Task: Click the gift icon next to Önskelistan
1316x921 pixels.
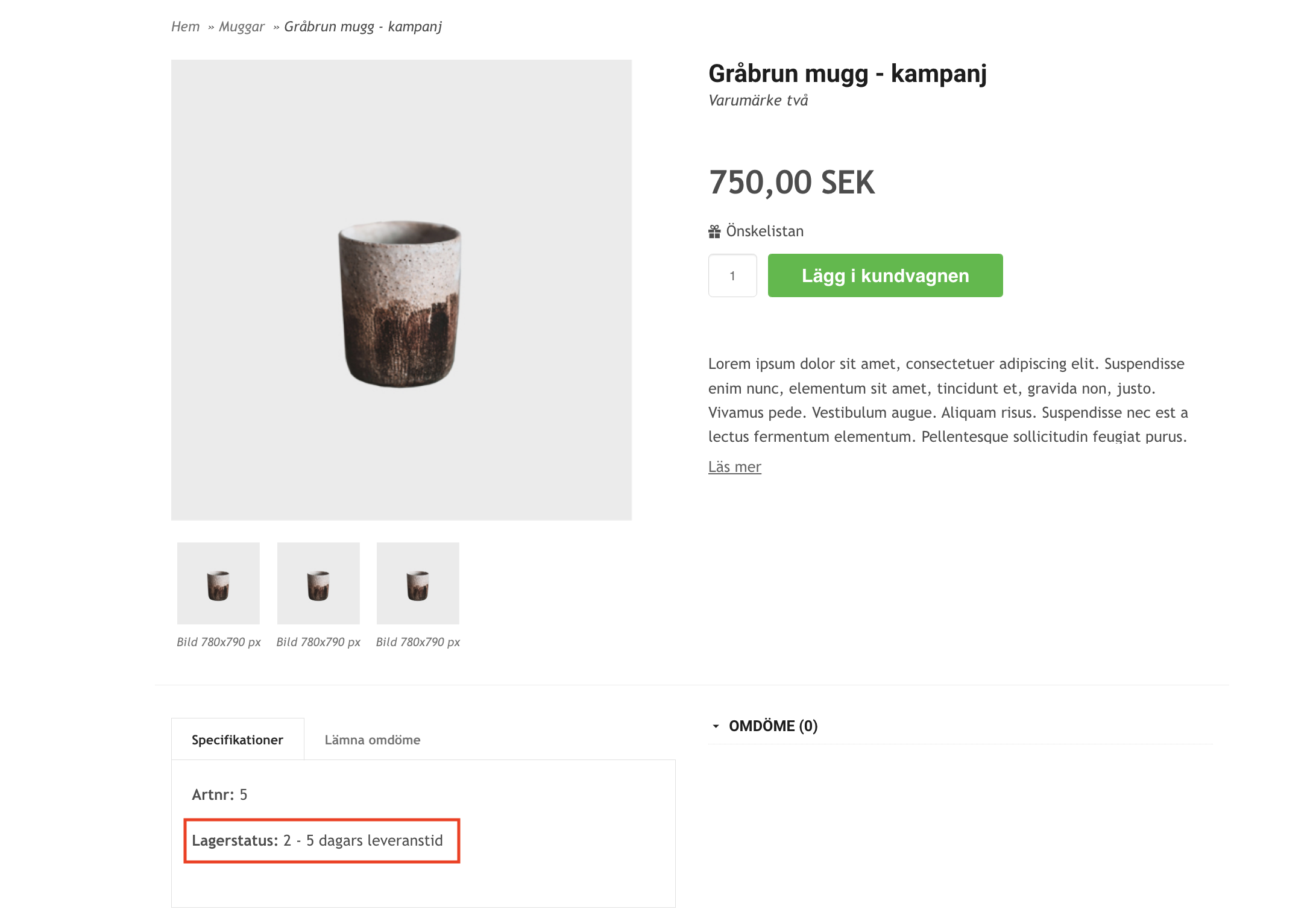Action: coord(714,231)
